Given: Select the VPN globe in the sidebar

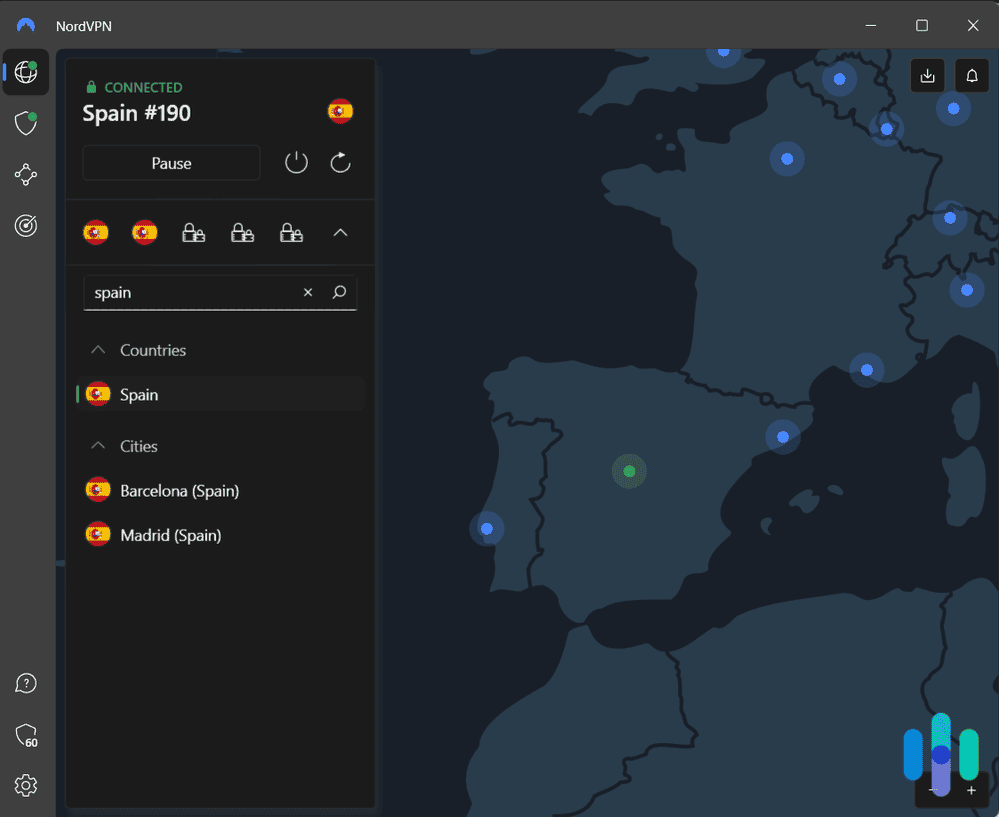Looking at the screenshot, I should pos(25,72).
